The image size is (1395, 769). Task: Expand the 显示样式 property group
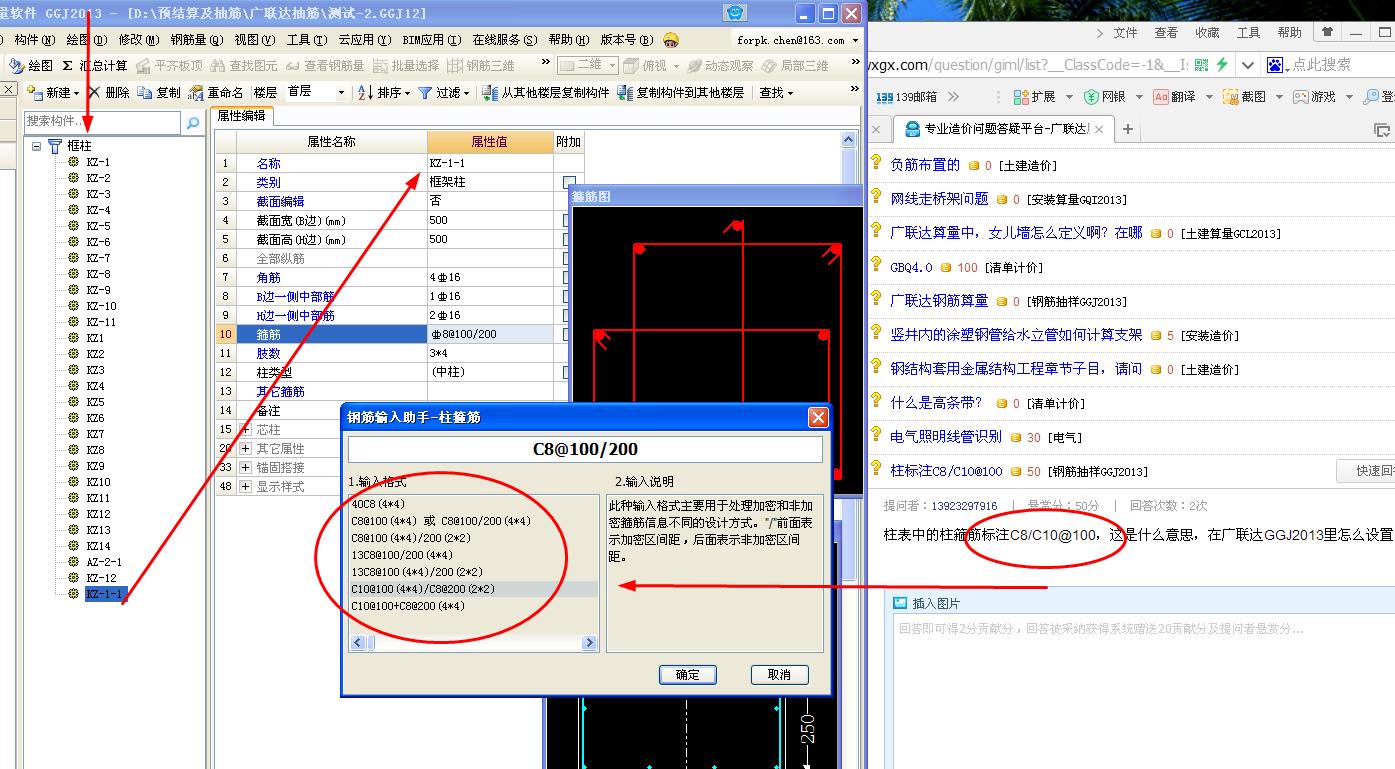coord(246,487)
